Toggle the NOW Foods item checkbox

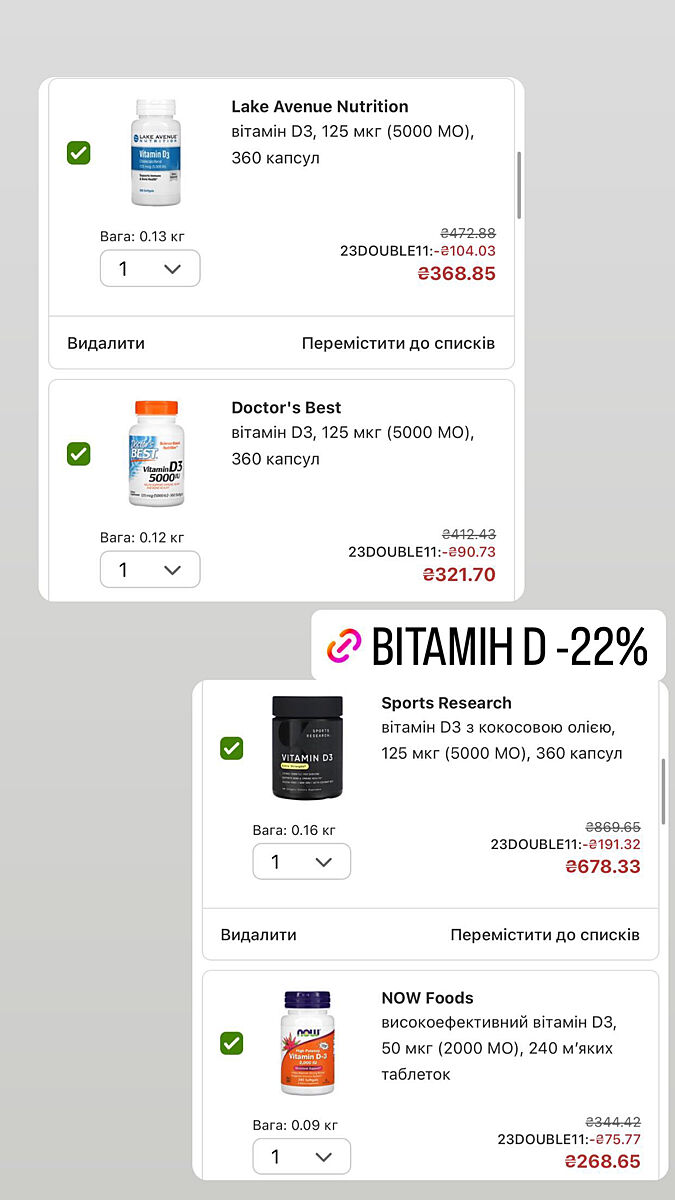pyautogui.click(x=231, y=1043)
